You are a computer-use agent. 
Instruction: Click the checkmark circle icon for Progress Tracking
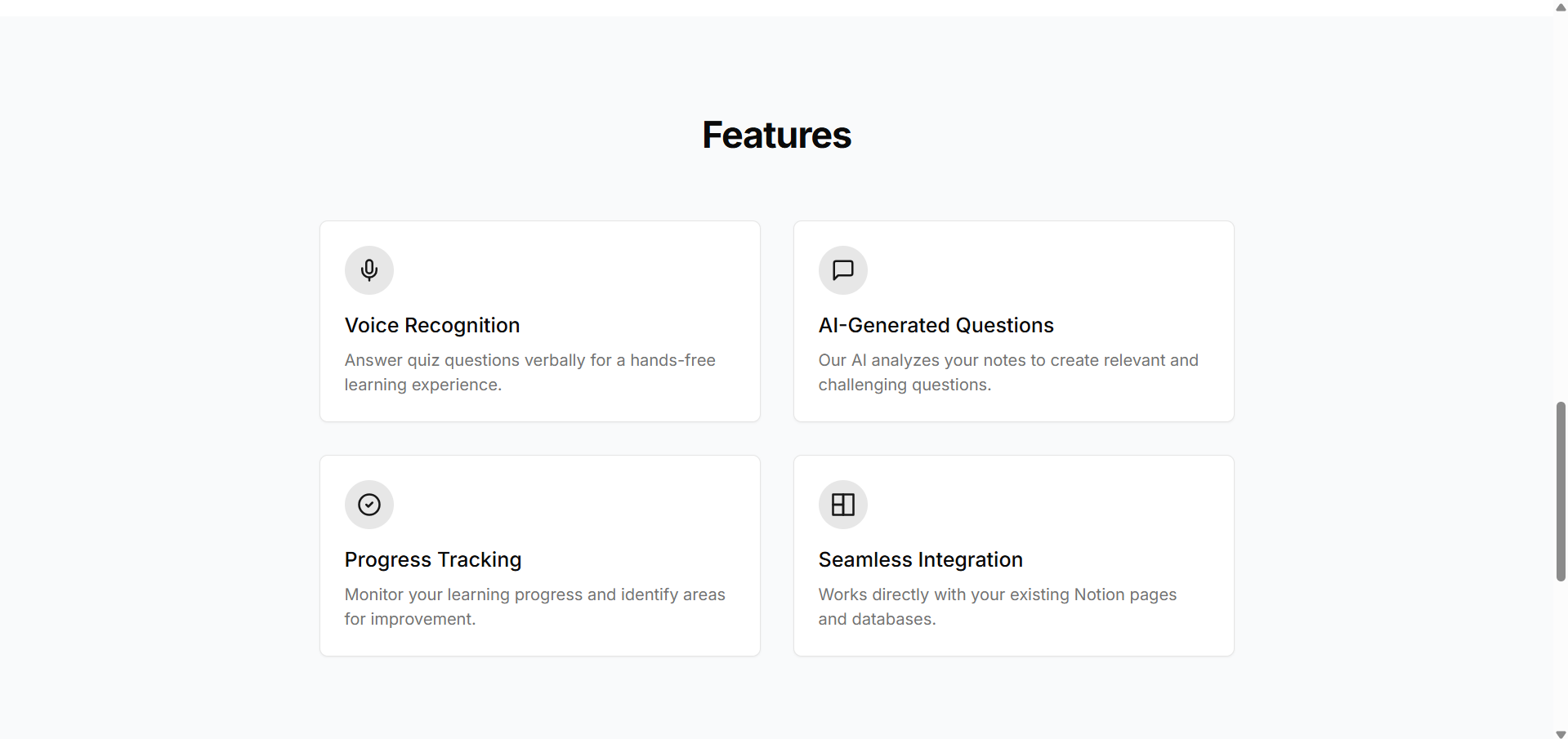point(369,505)
